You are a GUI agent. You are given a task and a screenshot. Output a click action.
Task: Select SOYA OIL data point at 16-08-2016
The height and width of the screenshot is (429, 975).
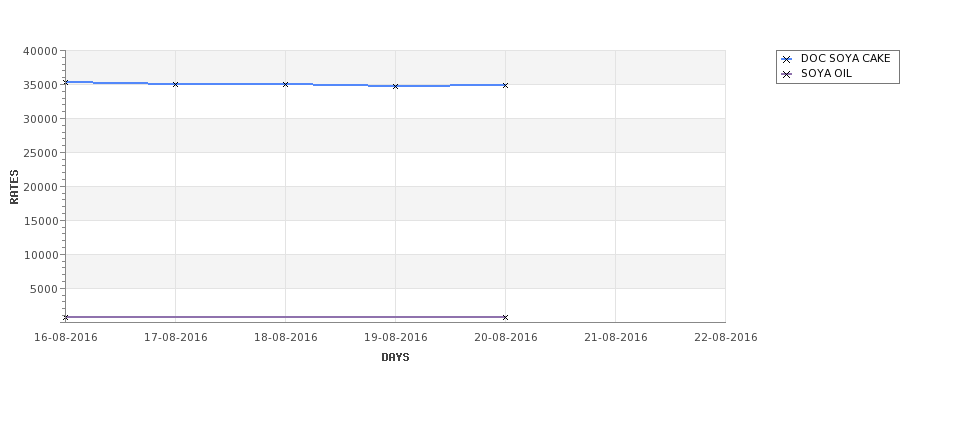tap(65, 317)
